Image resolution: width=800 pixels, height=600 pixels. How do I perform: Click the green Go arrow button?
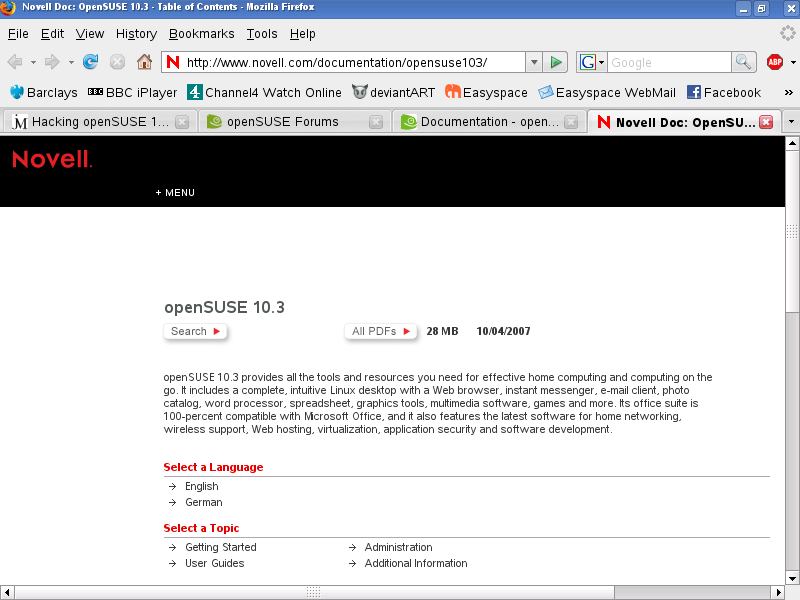(x=556, y=63)
